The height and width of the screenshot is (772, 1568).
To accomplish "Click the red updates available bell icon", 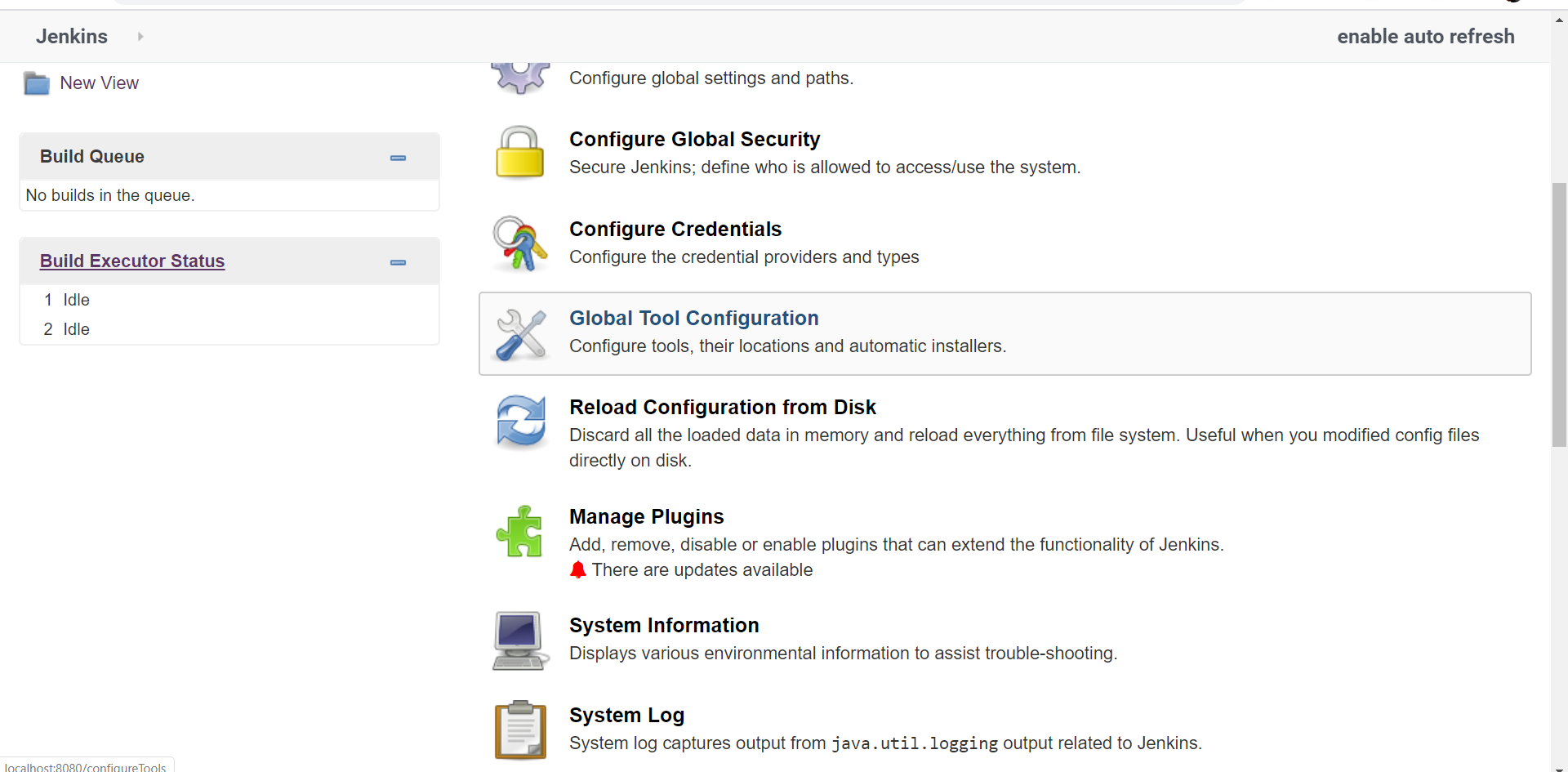I will (x=578, y=569).
